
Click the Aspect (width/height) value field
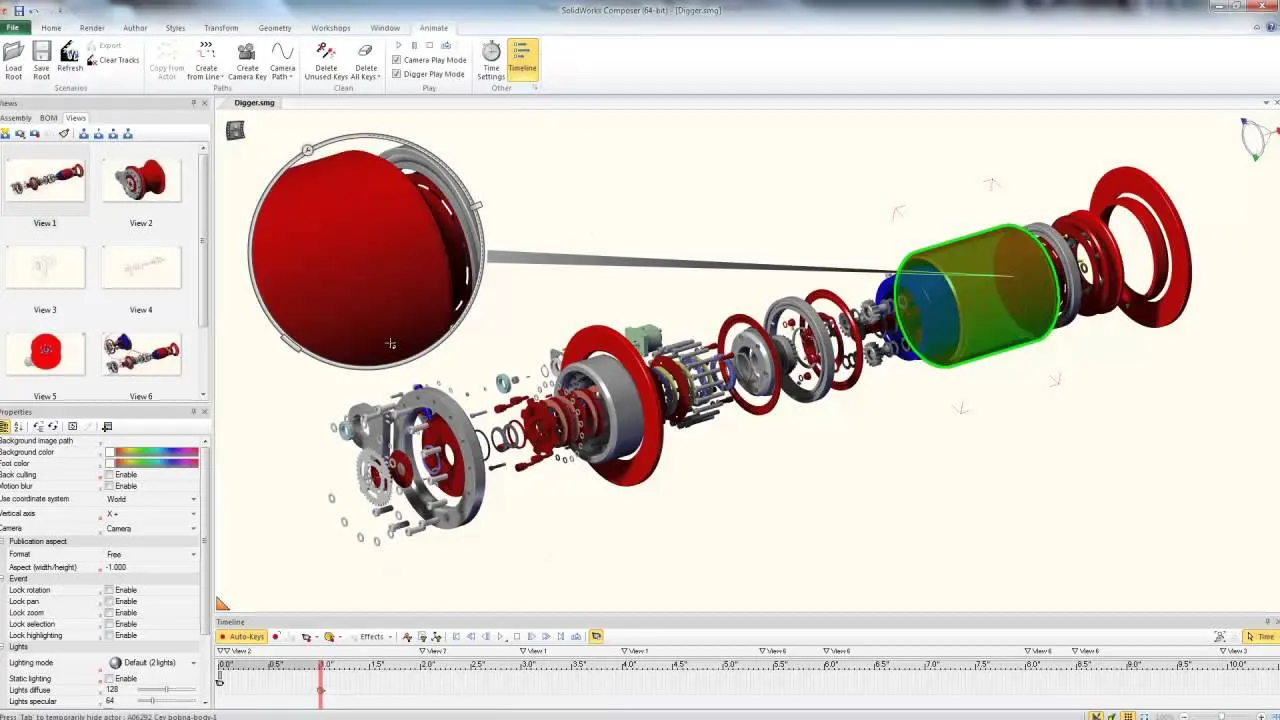click(x=152, y=567)
